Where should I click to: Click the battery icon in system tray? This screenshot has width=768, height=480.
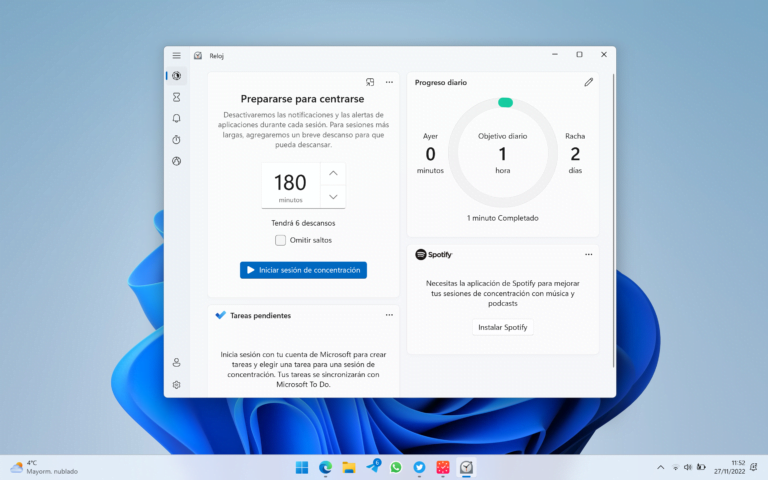point(701,467)
